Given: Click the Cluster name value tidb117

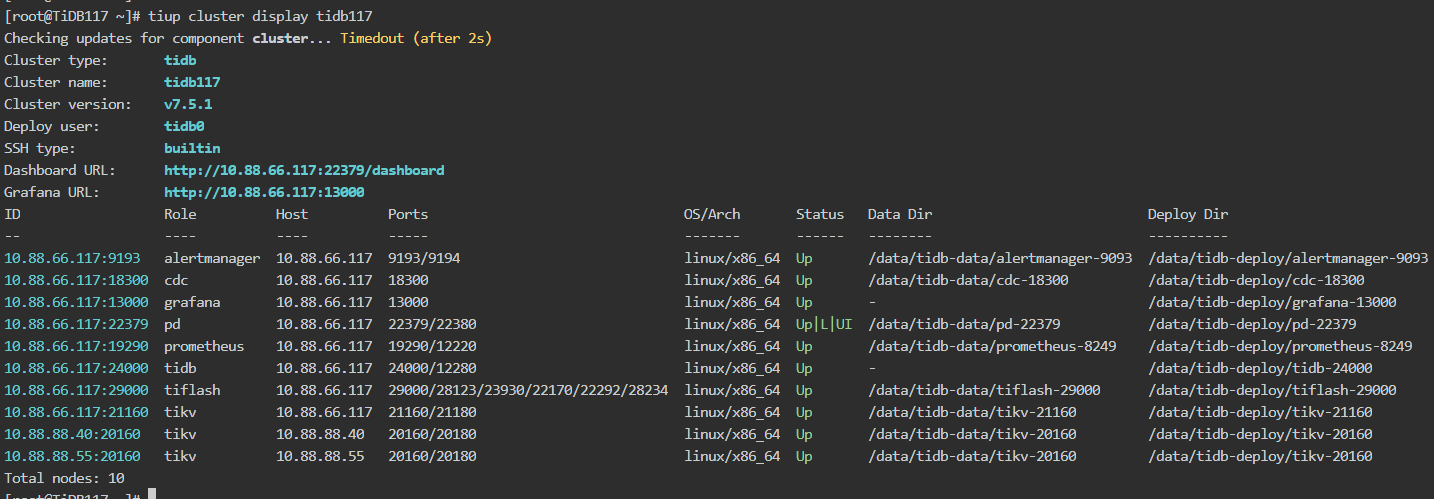Looking at the screenshot, I should [192, 82].
